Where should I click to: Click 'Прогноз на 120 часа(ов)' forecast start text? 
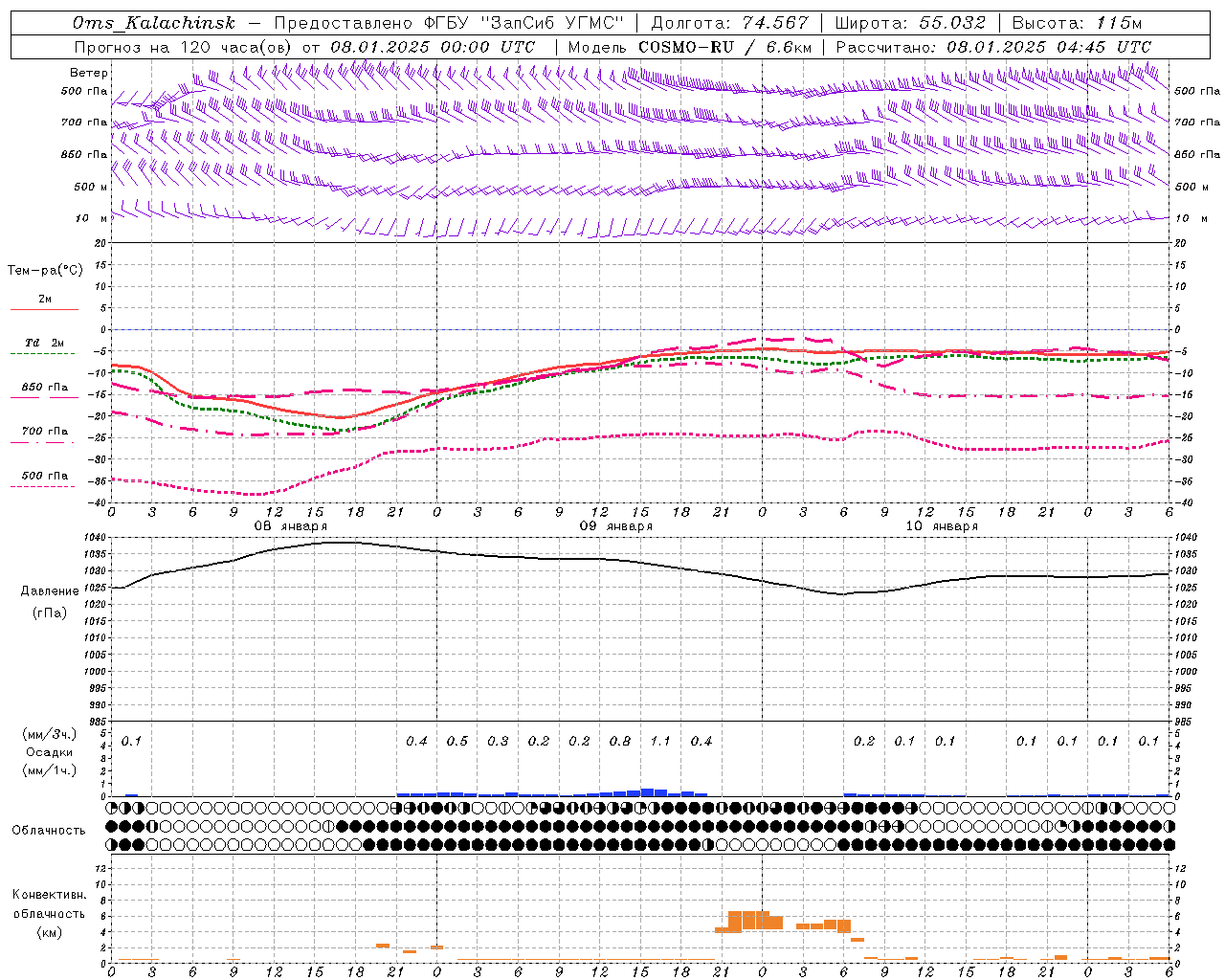pyautogui.click(x=185, y=47)
